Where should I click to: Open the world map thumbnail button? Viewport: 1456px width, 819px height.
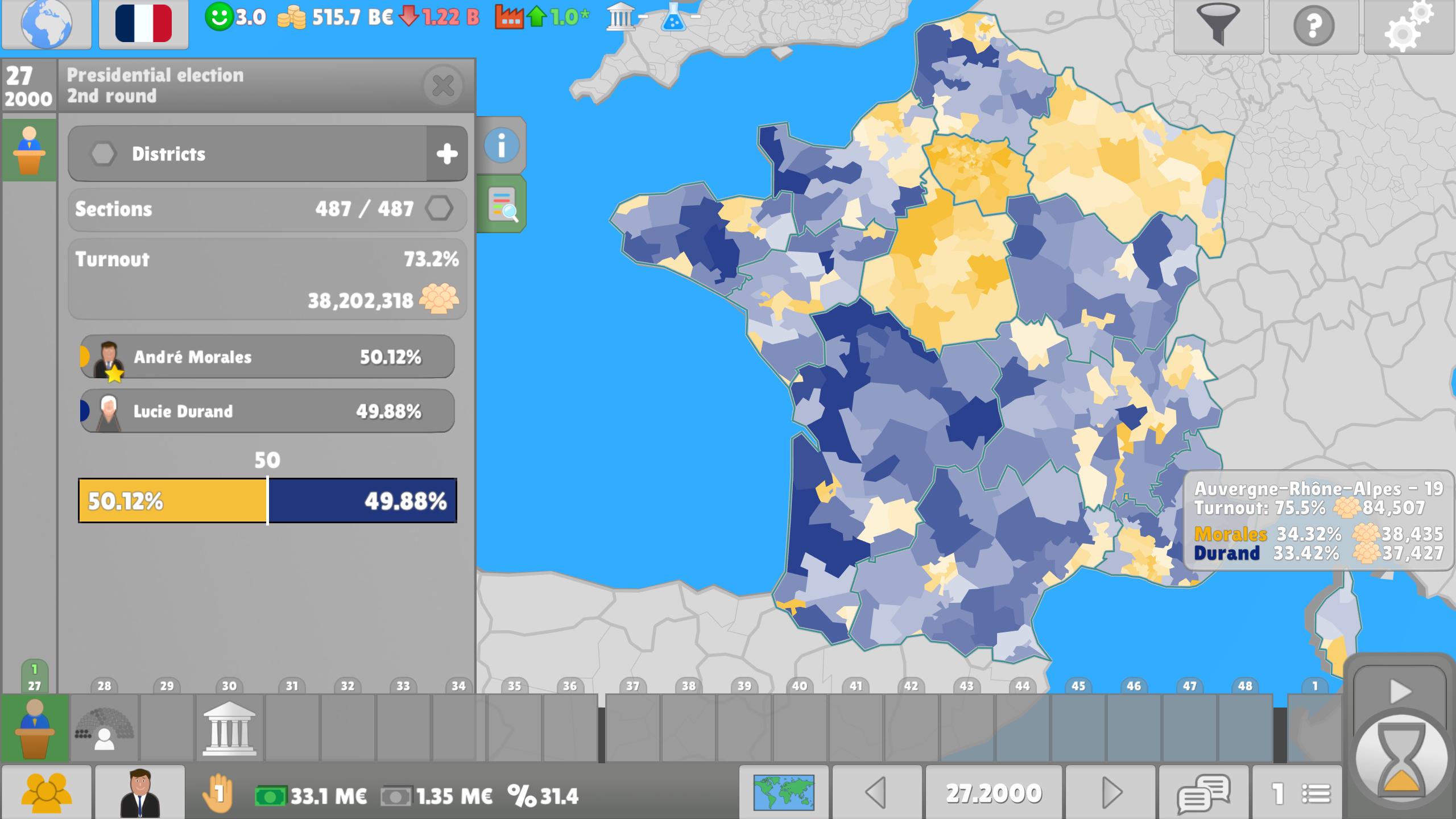(784, 793)
